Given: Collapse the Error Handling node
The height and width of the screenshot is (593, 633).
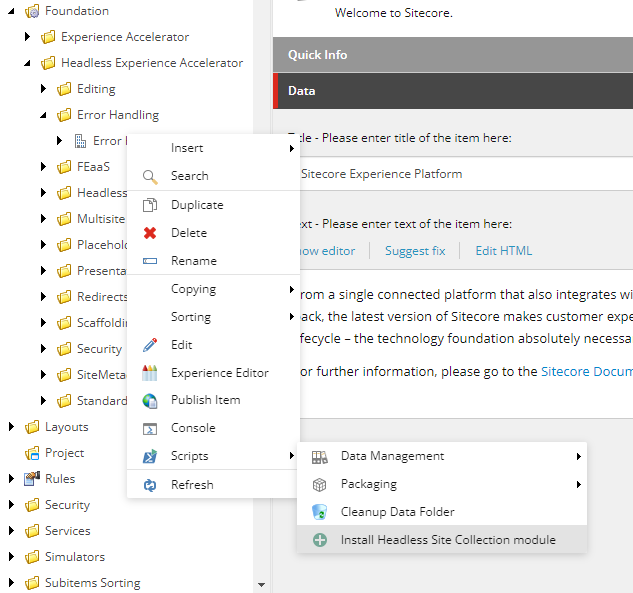Looking at the screenshot, I should point(44,115).
